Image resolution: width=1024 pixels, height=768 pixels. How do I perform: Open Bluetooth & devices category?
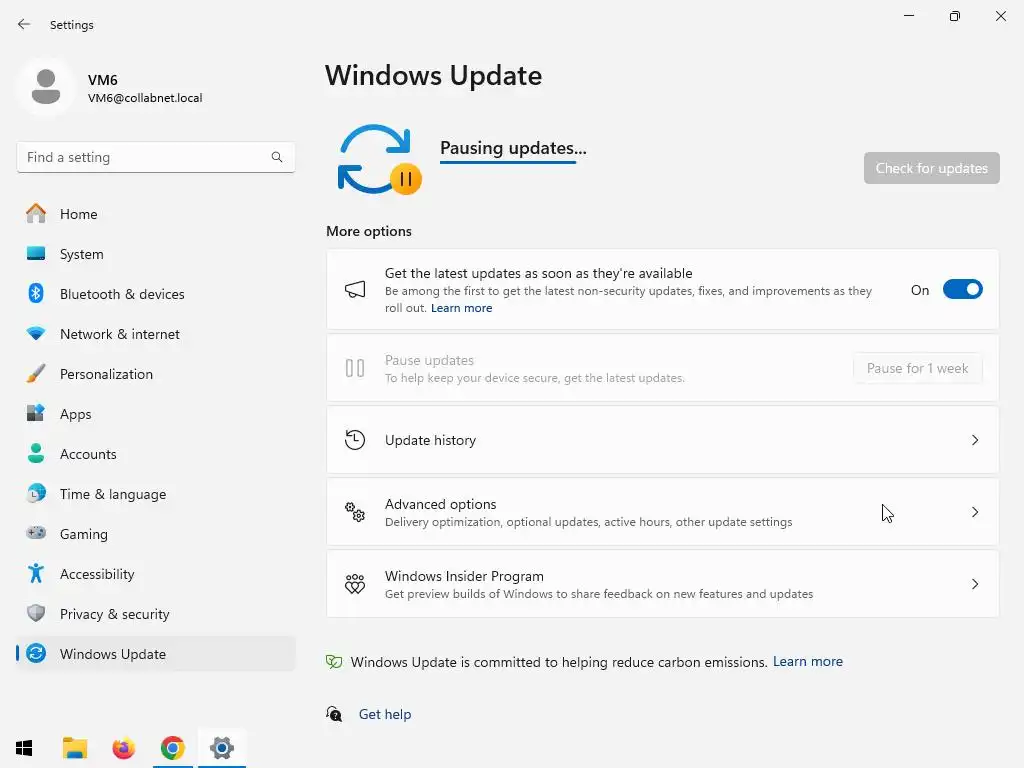point(155,294)
